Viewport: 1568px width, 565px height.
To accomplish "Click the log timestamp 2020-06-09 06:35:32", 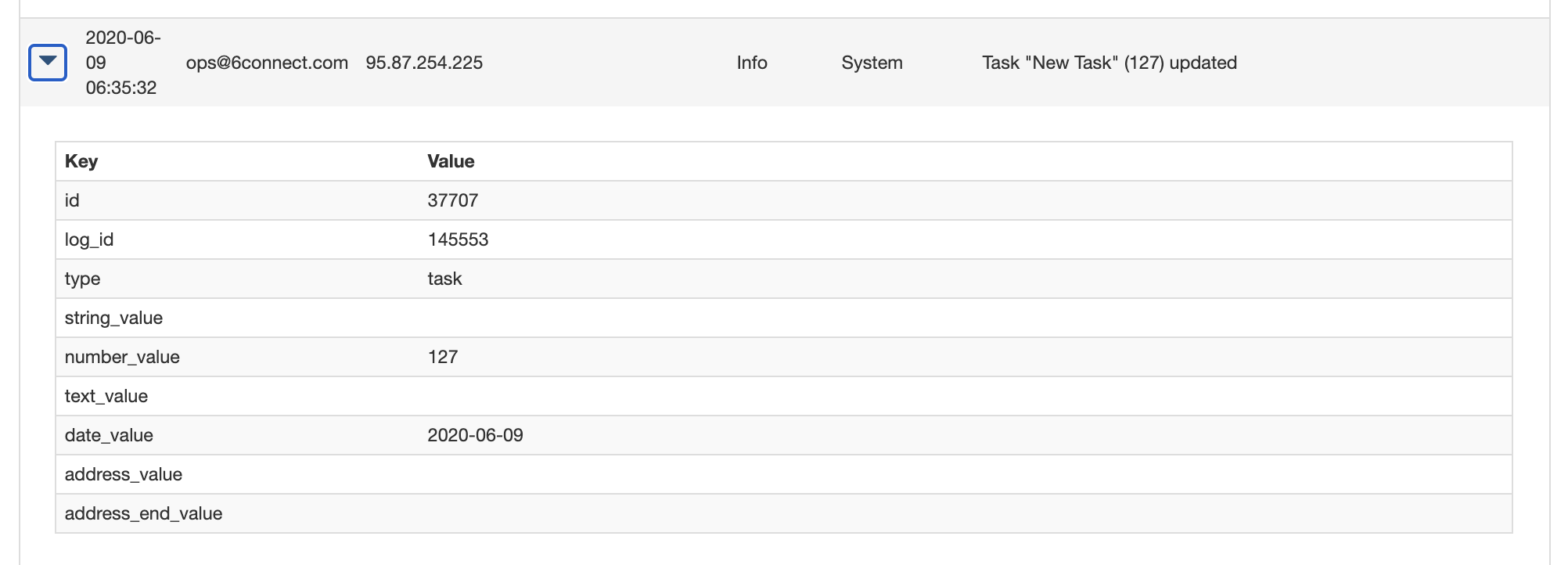I will pyautogui.click(x=122, y=63).
